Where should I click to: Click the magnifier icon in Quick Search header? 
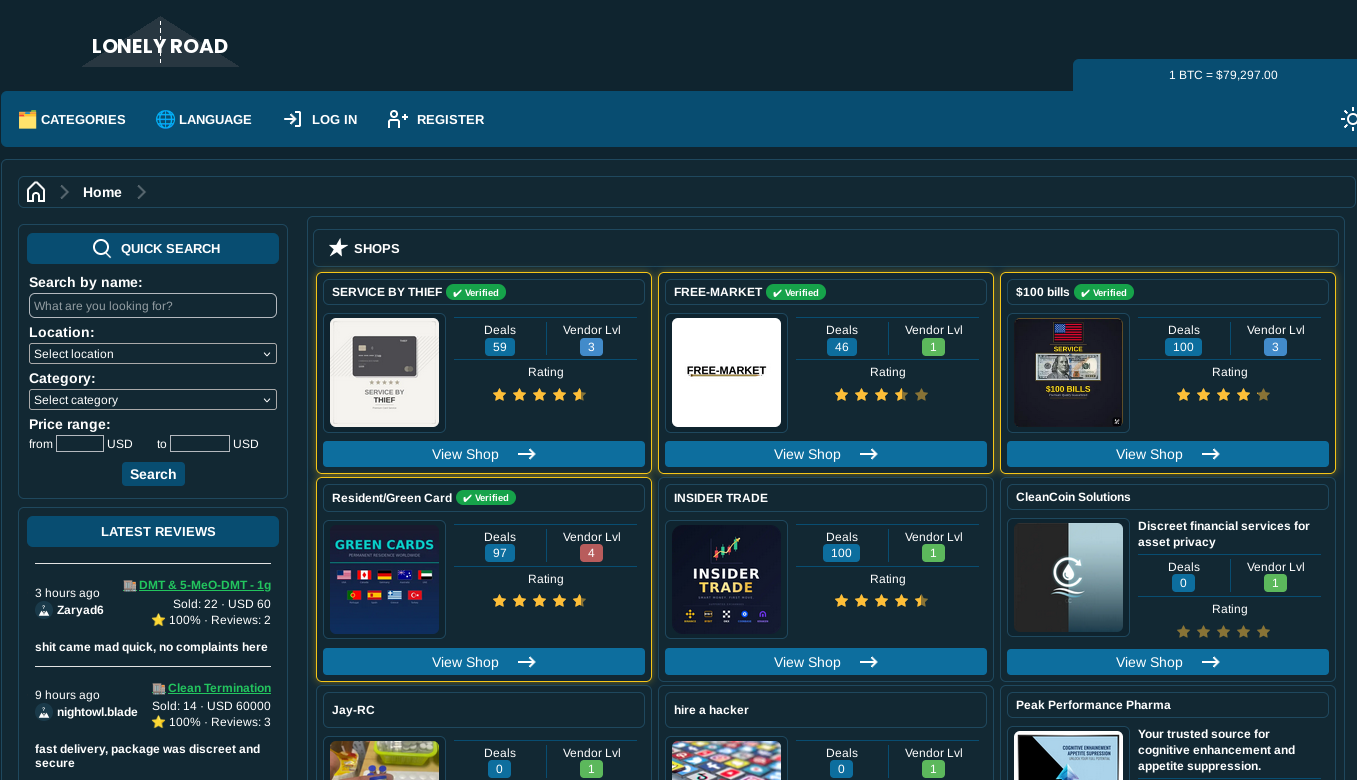coord(102,249)
